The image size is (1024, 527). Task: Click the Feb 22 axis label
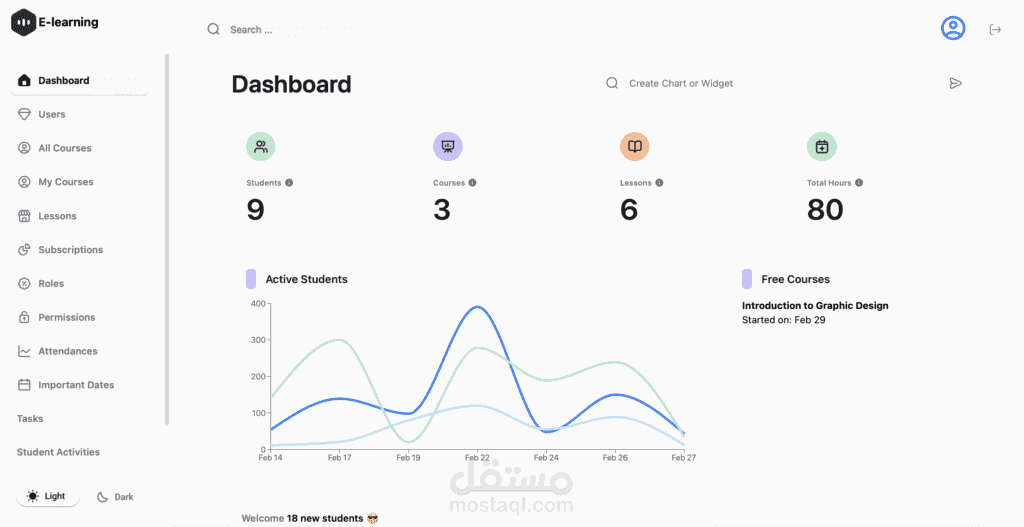[x=477, y=458]
